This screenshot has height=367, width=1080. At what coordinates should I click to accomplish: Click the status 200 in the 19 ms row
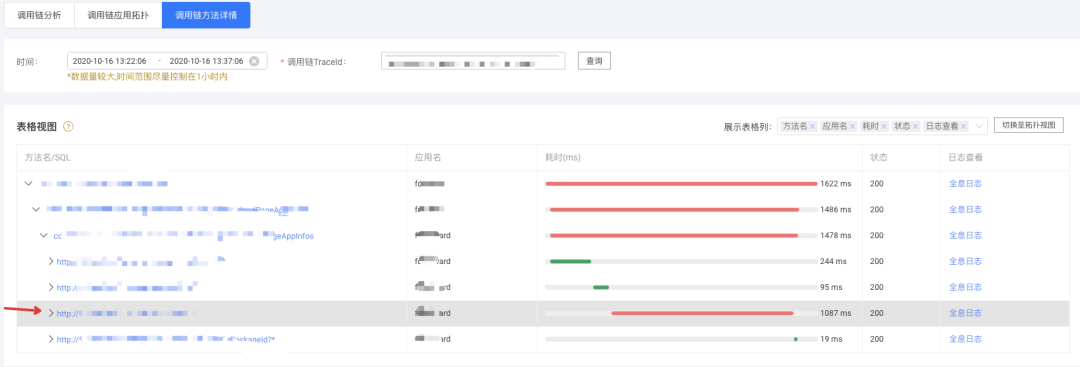tap(877, 339)
